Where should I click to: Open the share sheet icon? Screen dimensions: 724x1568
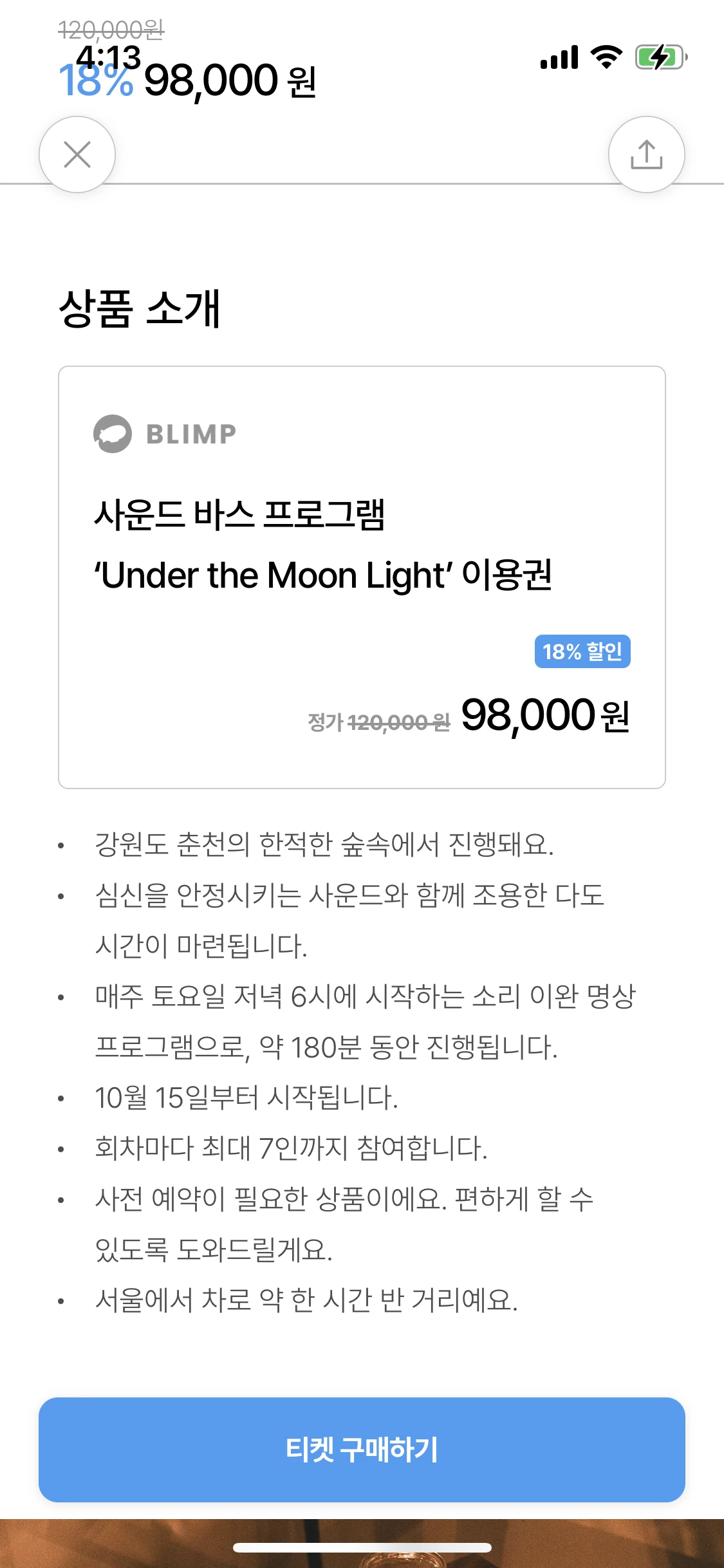(646, 154)
